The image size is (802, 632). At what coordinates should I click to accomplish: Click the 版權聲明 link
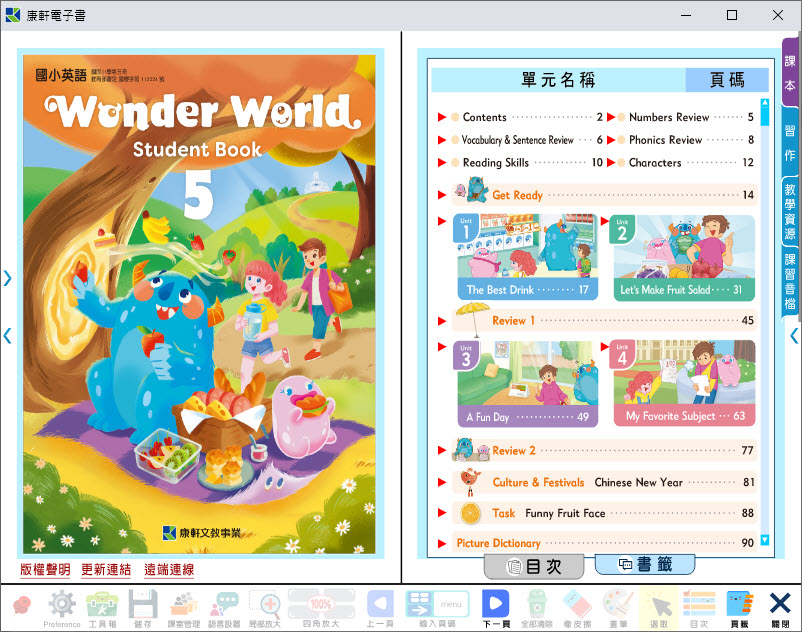coord(45,570)
